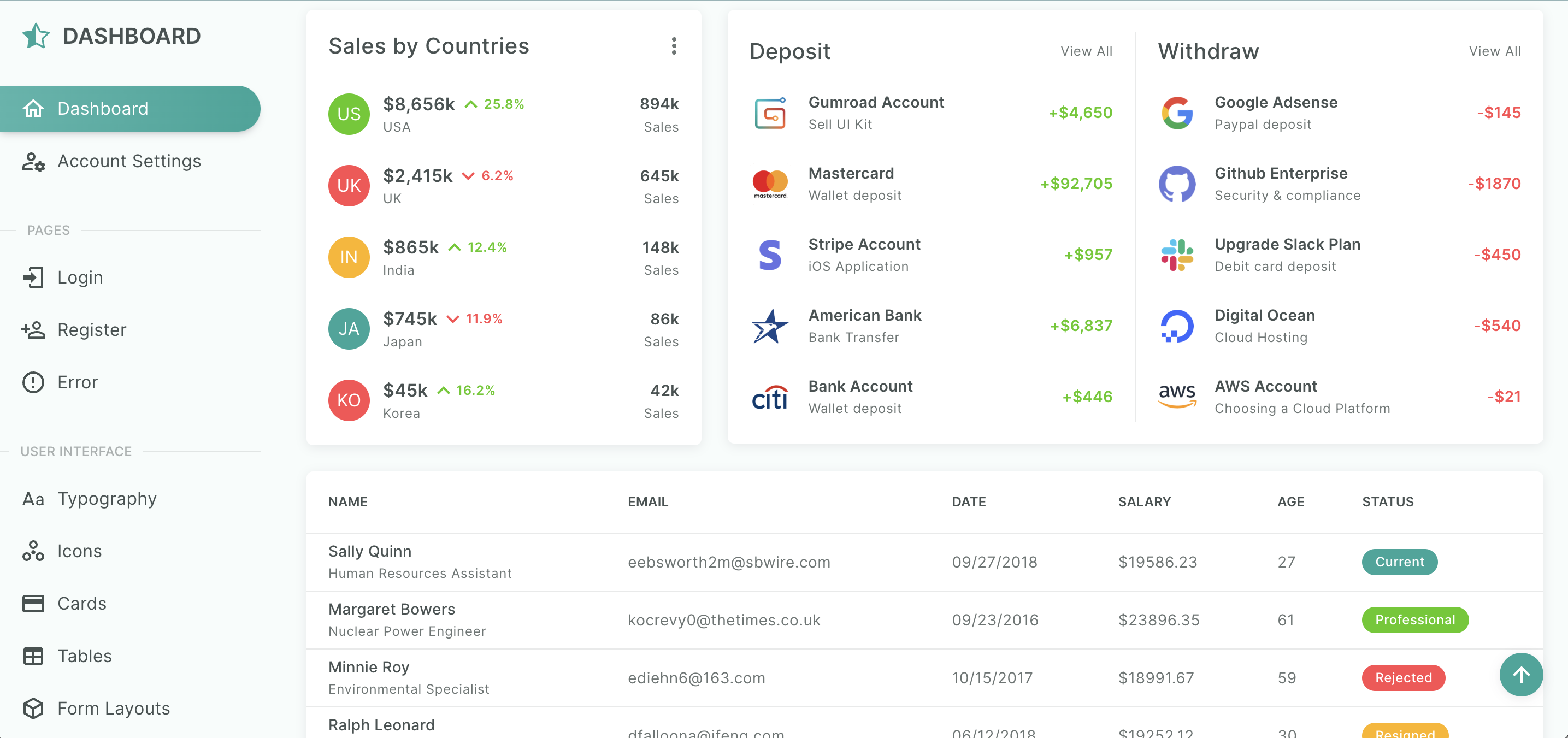Click View All next to Withdraw

pos(1495,51)
